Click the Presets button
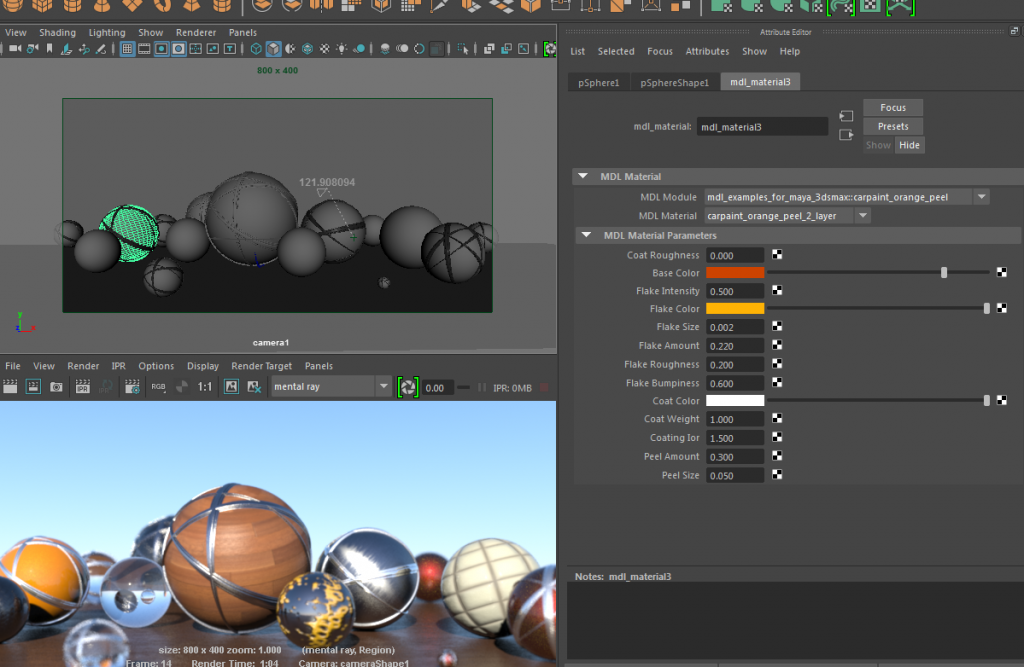 point(892,126)
